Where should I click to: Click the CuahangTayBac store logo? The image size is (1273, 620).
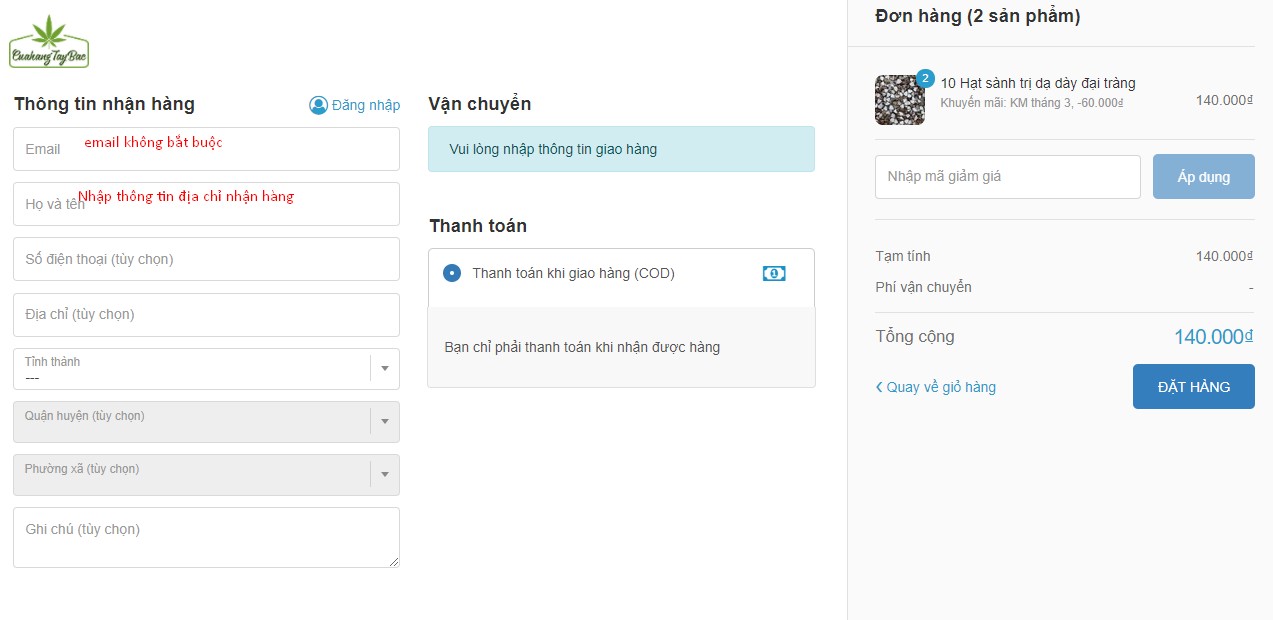[x=49, y=42]
